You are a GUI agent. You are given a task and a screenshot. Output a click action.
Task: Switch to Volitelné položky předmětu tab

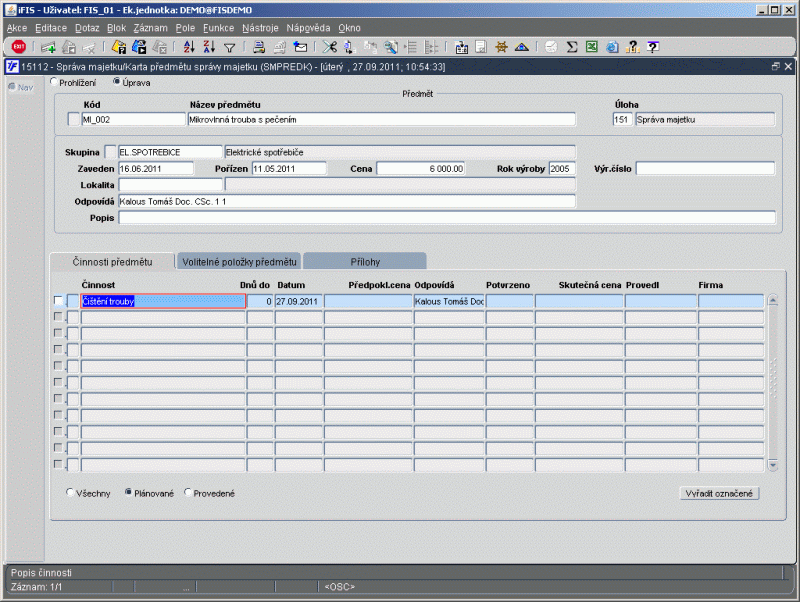239,262
